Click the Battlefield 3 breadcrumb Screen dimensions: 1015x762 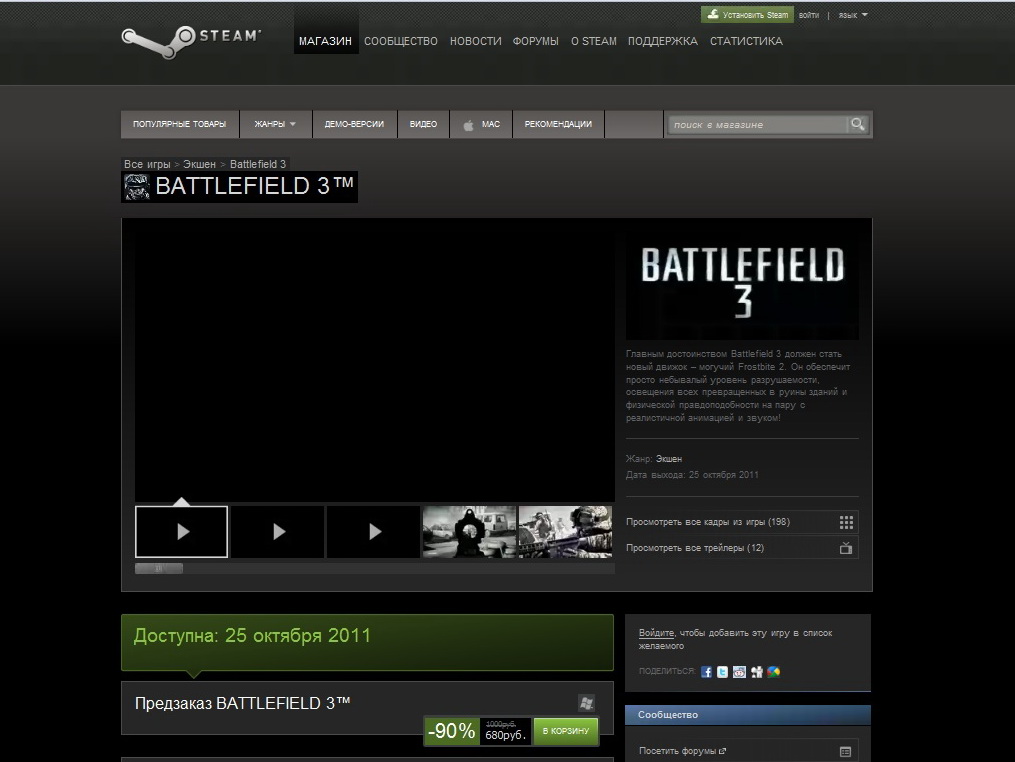click(x=258, y=164)
